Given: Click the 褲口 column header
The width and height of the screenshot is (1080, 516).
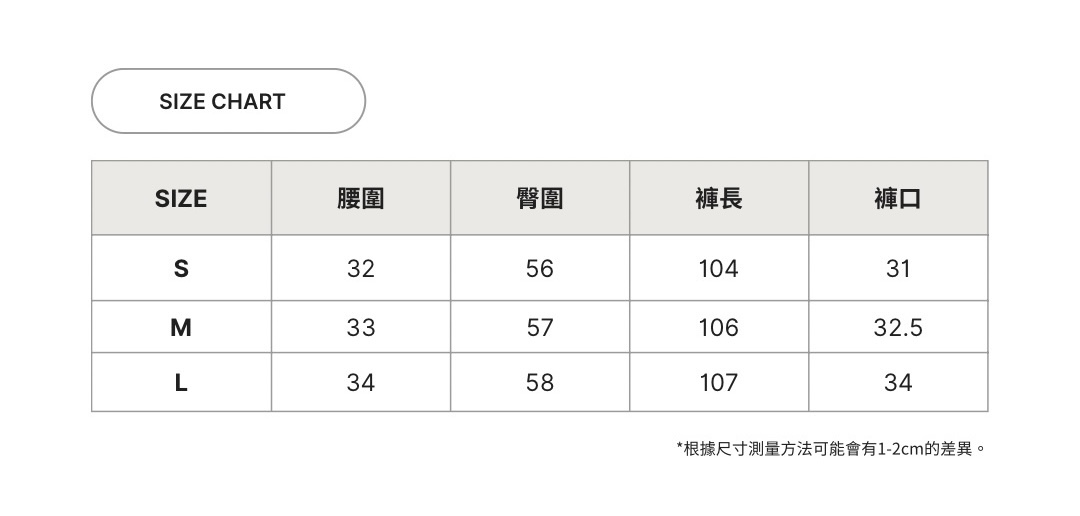Looking at the screenshot, I should point(898,199).
